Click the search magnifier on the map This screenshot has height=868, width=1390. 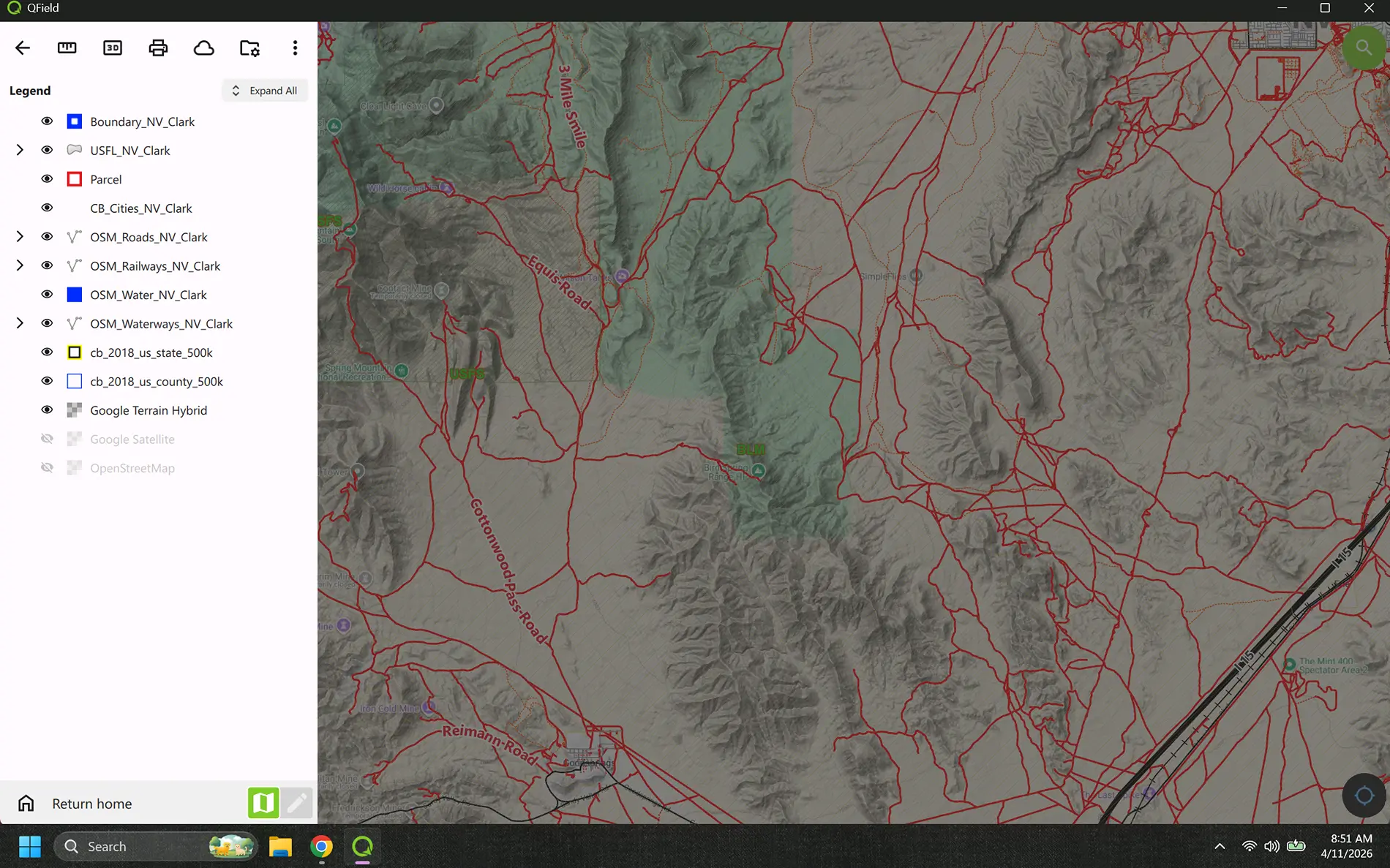[1364, 48]
